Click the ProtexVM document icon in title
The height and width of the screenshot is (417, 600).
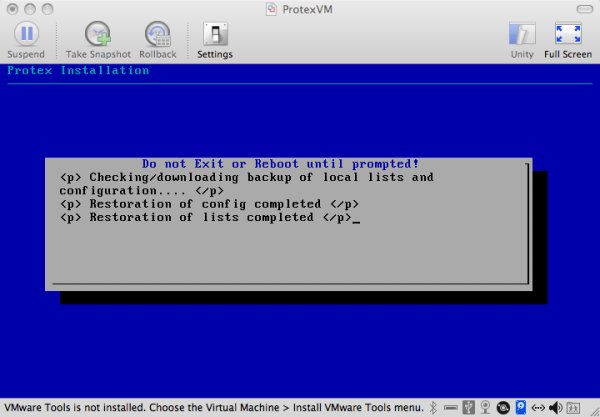271,9
